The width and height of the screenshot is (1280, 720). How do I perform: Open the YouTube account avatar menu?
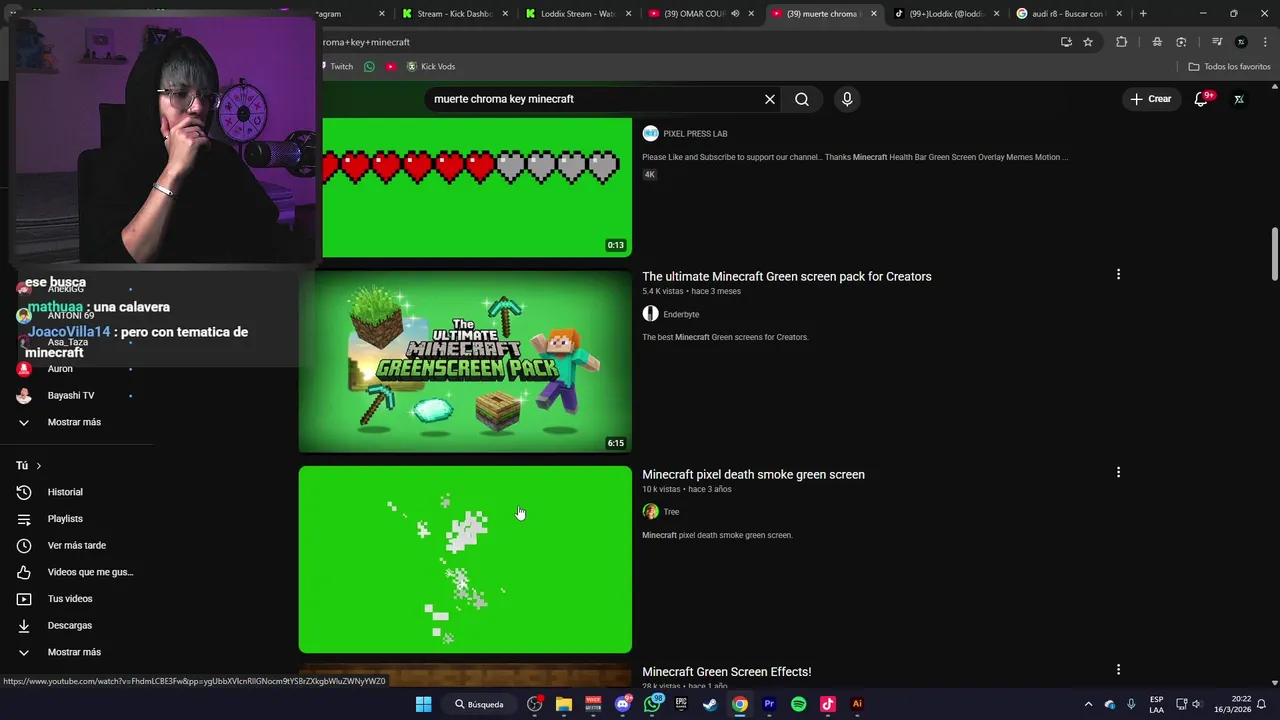(1239, 99)
